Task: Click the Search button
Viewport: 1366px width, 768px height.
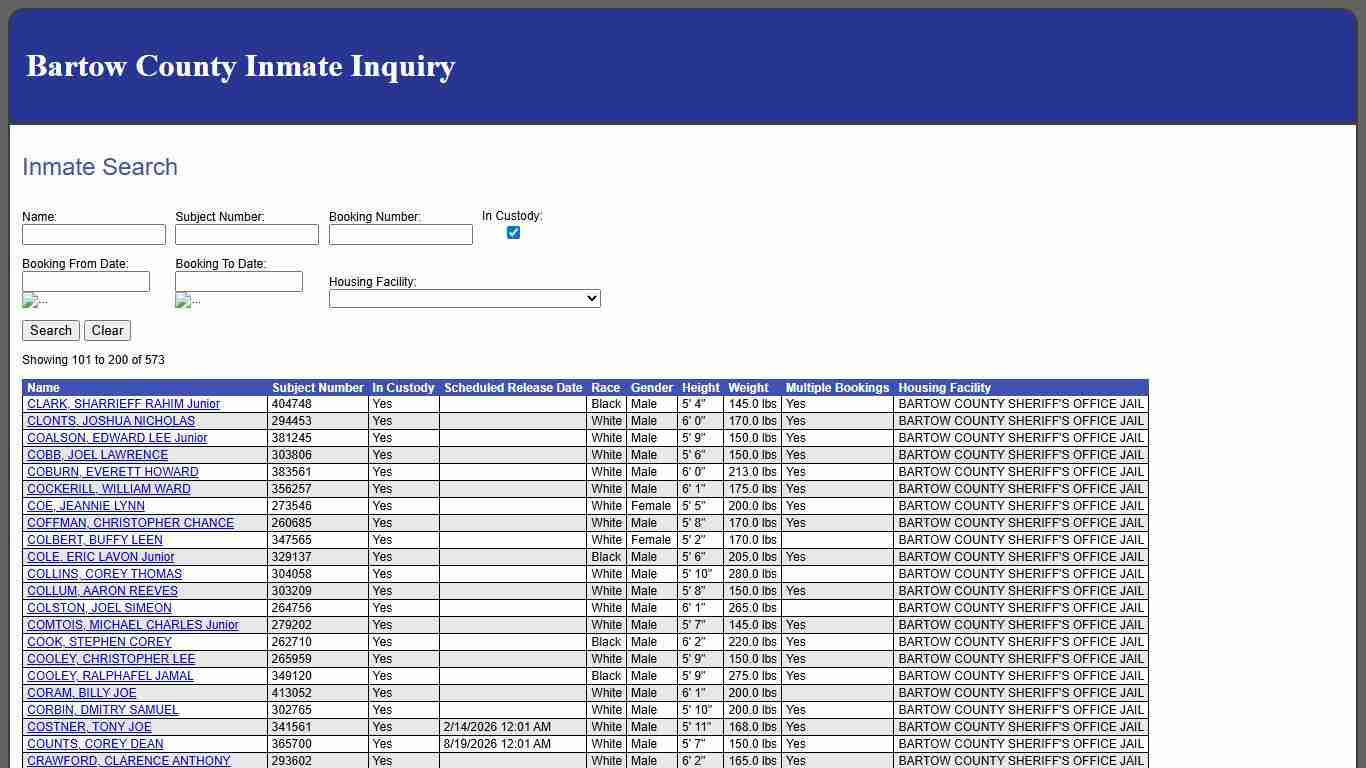Action: pos(50,330)
